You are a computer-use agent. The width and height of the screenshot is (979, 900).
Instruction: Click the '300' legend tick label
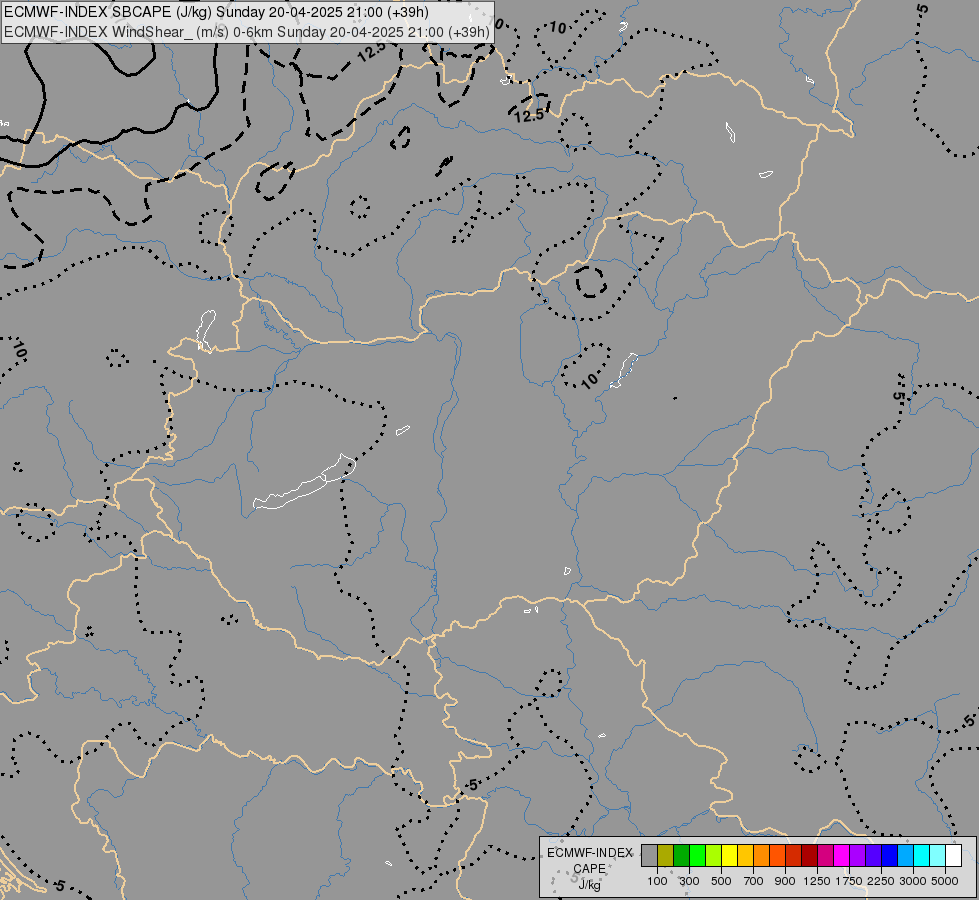[689, 881]
